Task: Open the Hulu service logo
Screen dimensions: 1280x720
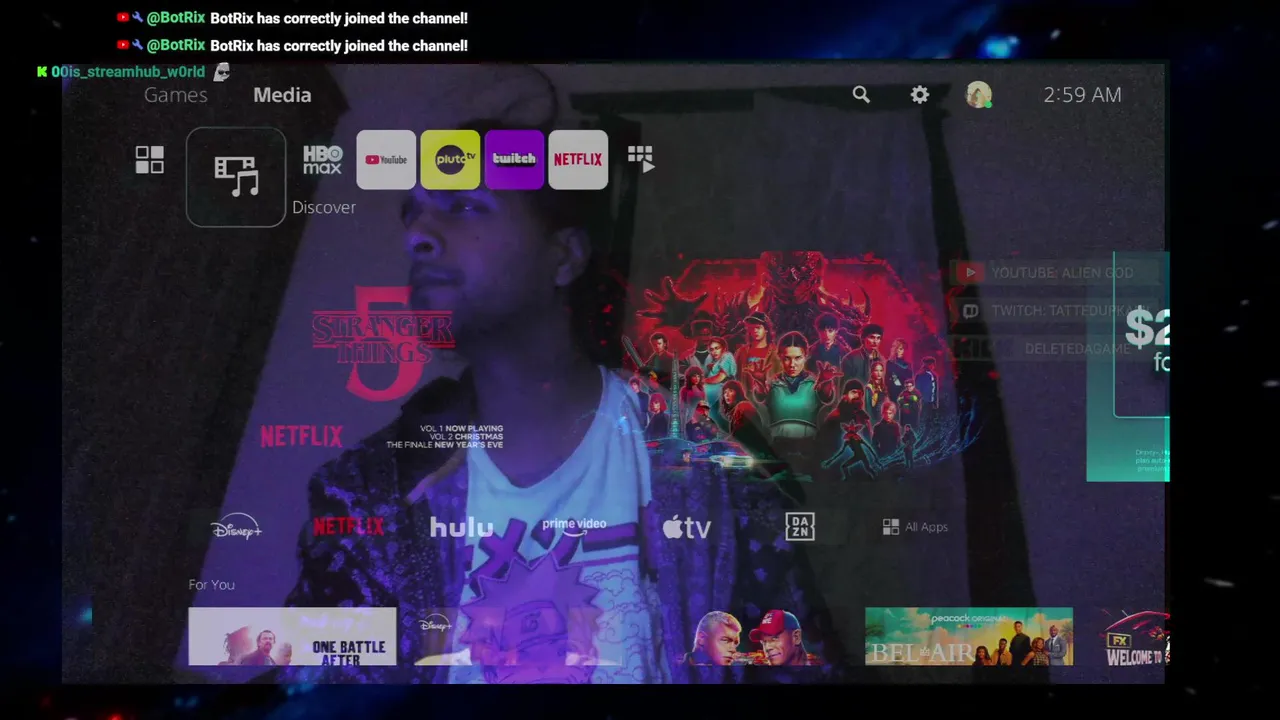Action: click(461, 527)
